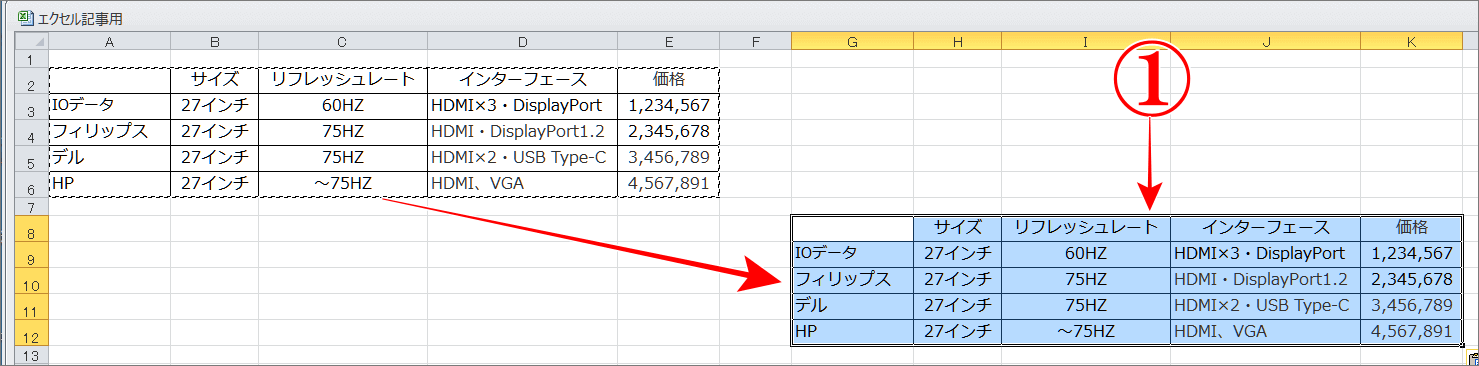Image resolution: width=1479 pixels, height=366 pixels.
Task: Click pasted cell G9 containing IOデータ
Action: click(x=852, y=254)
